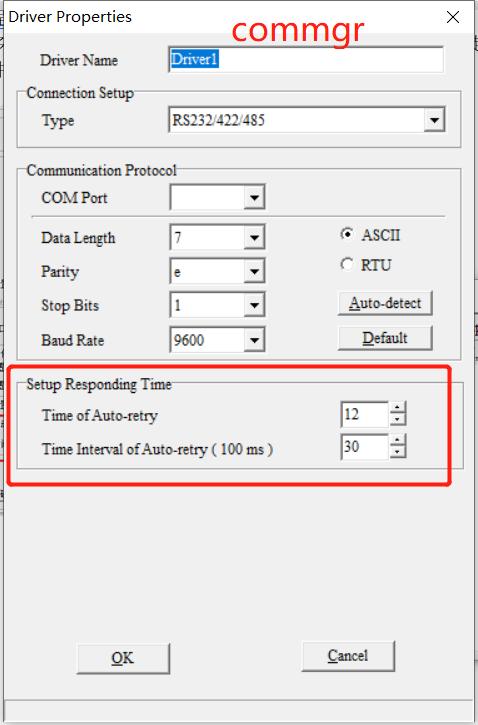Click the Auto-detect button
This screenshot has height=725, width=478.
(x=385, y=303)
